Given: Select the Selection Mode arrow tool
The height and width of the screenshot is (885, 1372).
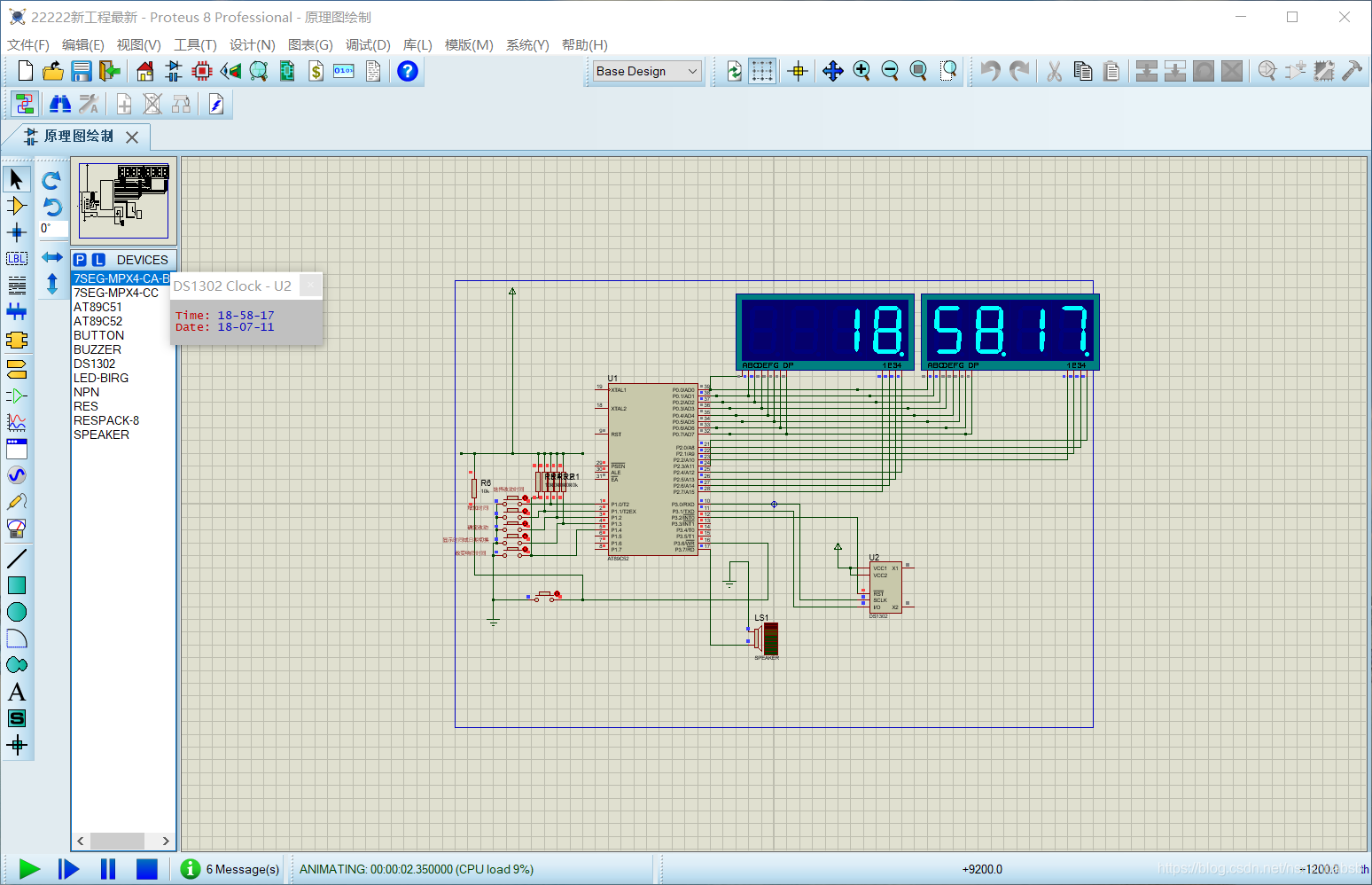Looking at the screenshot, I should pos(16,179).
